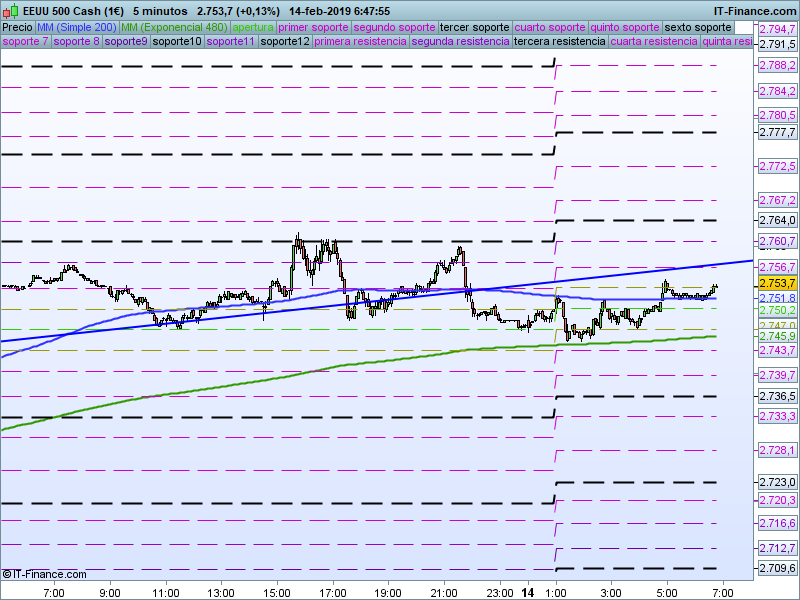
Task: Click the cuarta resistencia label
Action: pos(654,42)
